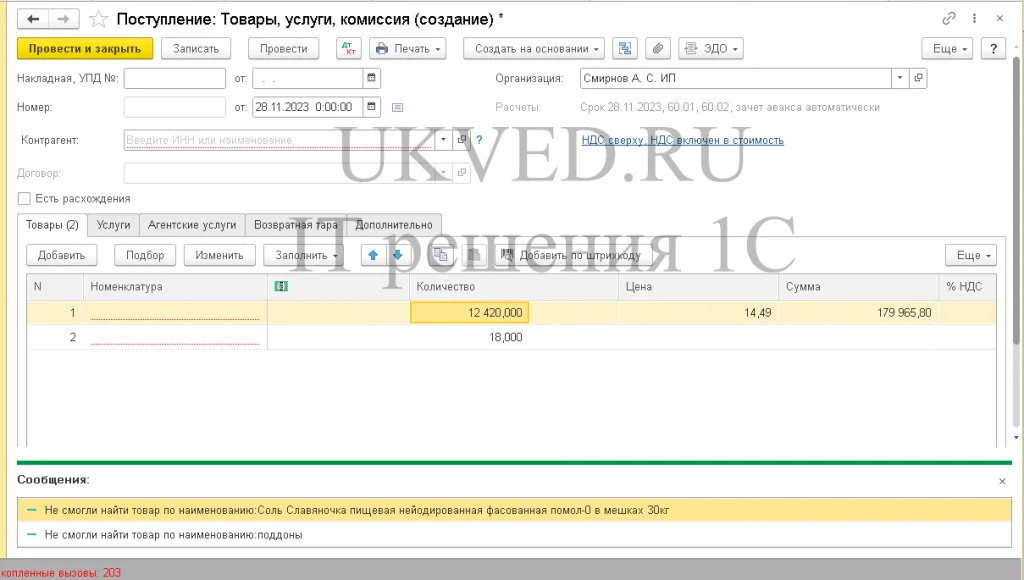This screenshot has height=580, width=1024.
Task: Switch to the Дополнительно tab
Action: [394, 225]
